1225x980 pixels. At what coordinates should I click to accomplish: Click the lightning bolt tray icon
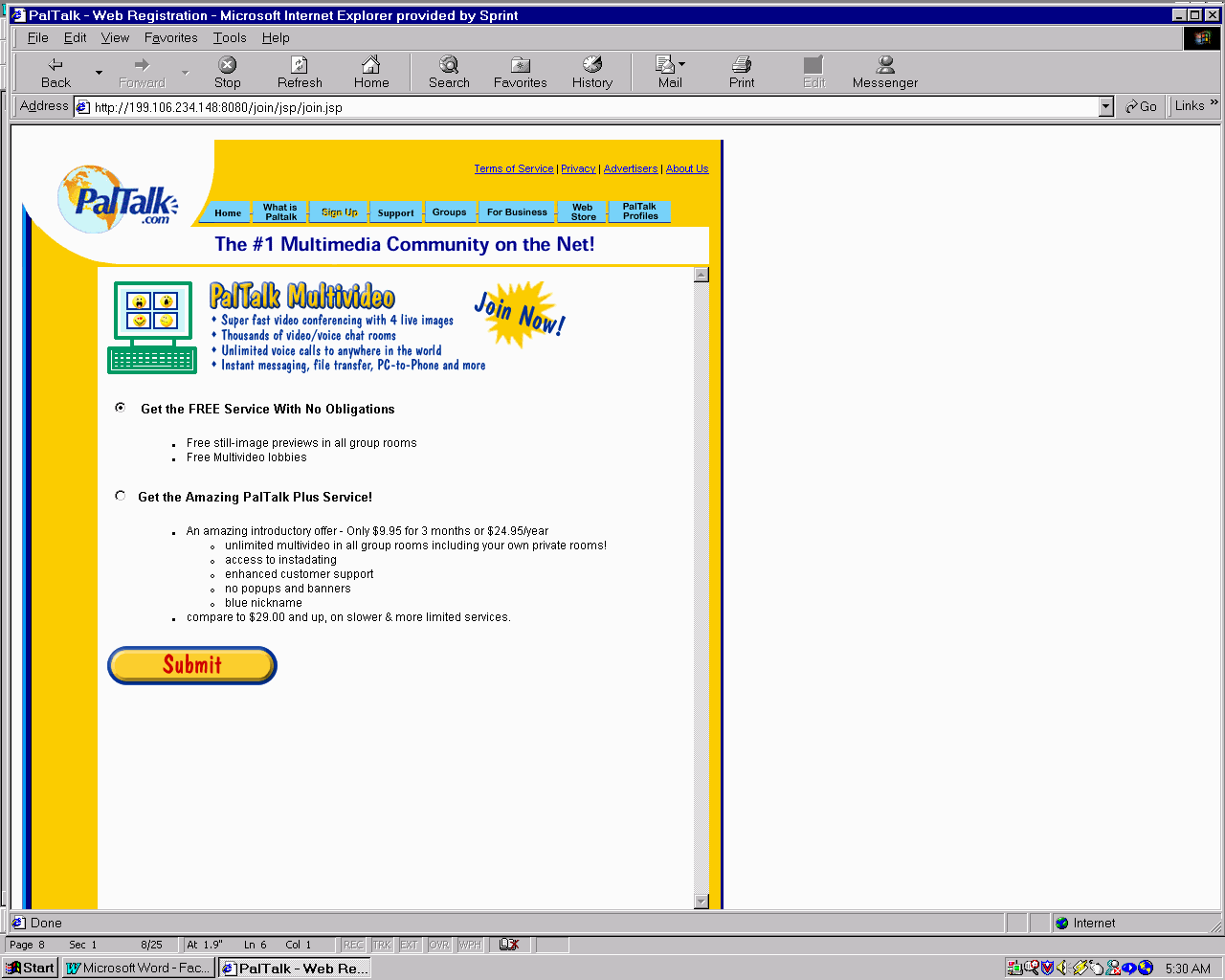click(1080, 968)
